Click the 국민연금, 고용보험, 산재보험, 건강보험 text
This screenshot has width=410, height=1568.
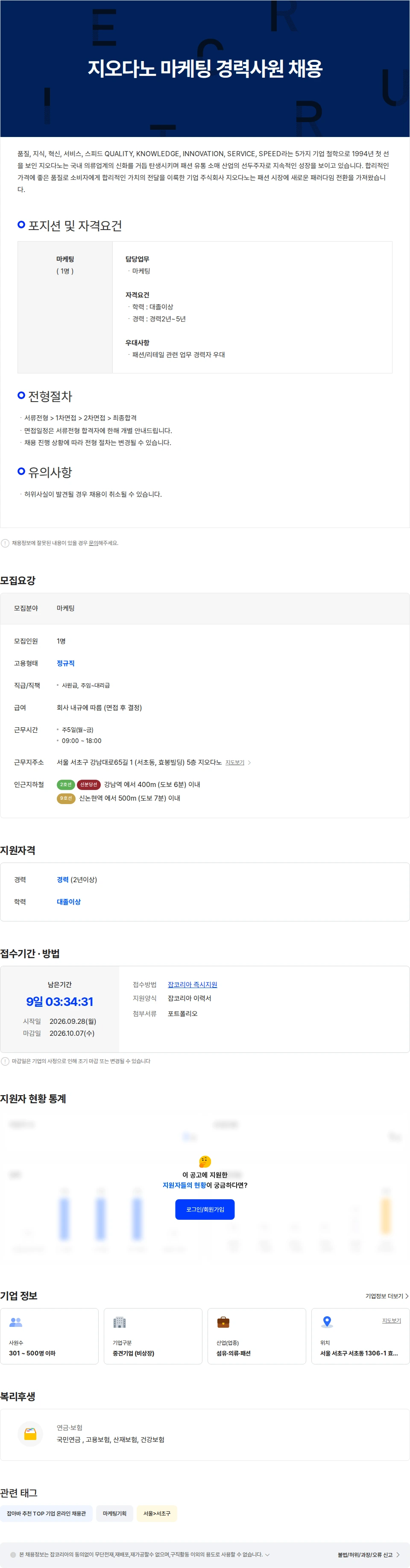click(x=110, y=1440)
